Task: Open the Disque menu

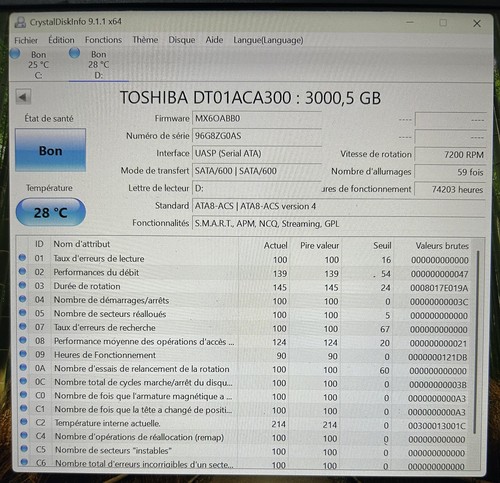Action: click(182, 40)
